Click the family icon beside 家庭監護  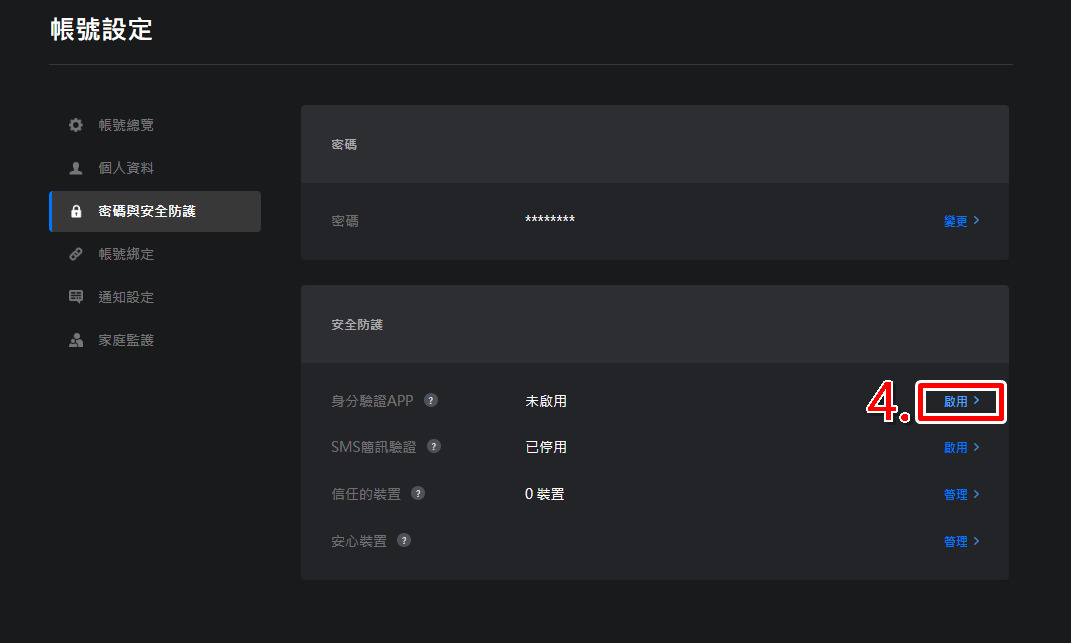[76, 340]
